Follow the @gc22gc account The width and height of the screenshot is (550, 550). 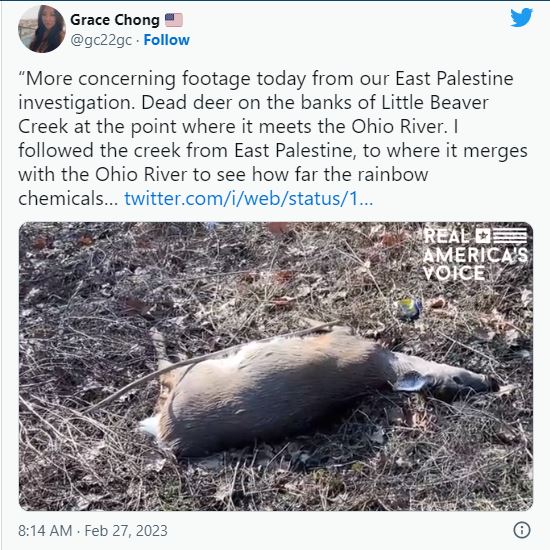pos(167,40)
